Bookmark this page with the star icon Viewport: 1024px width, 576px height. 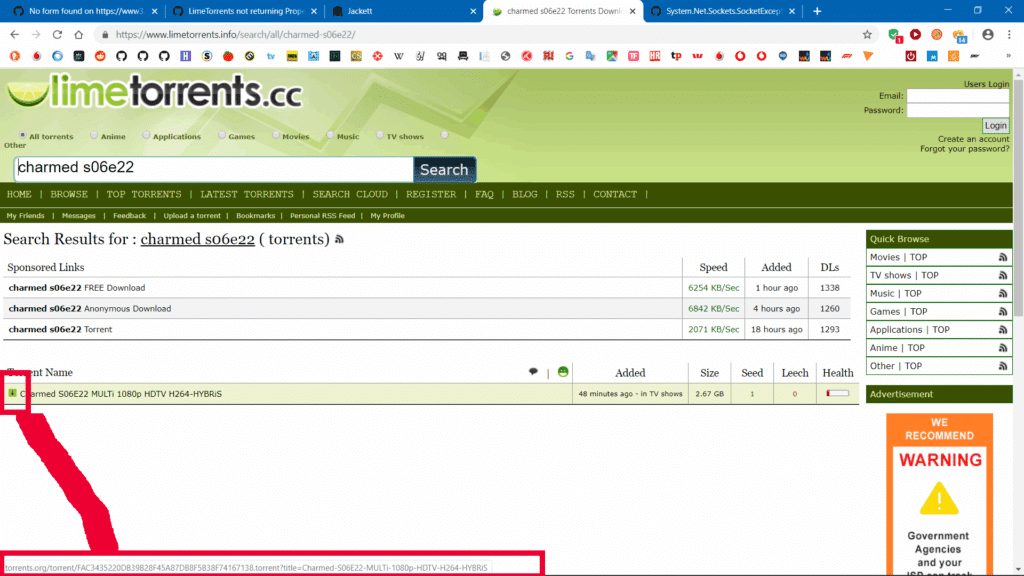[x=867, y=35]
